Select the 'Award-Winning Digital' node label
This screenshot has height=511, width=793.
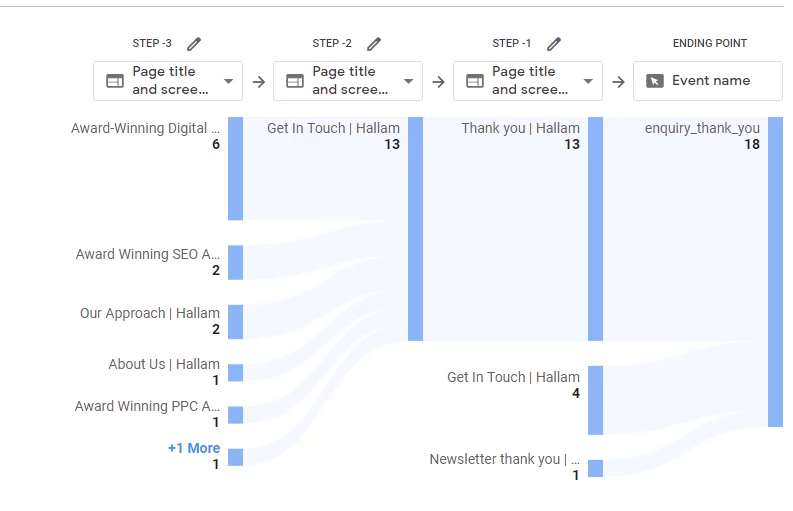click(x=145, y=128)
